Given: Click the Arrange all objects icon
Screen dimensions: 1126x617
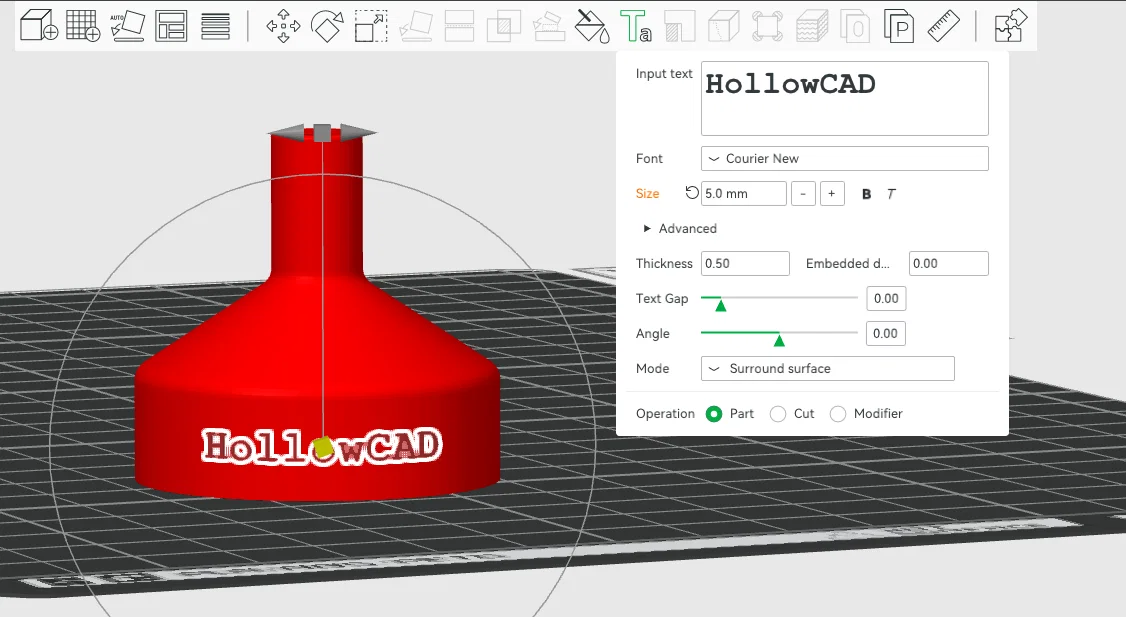Looking at the screenshot, I should (171, 27).
